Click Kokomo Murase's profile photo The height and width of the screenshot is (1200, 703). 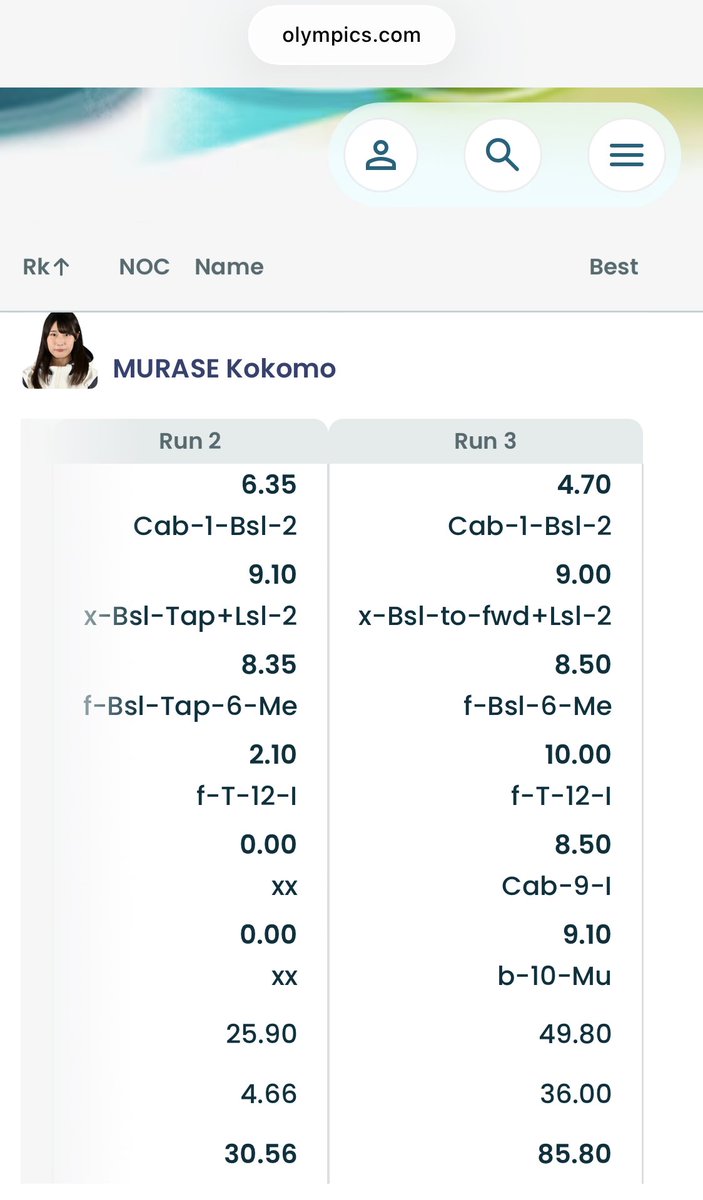coord(60,351)
